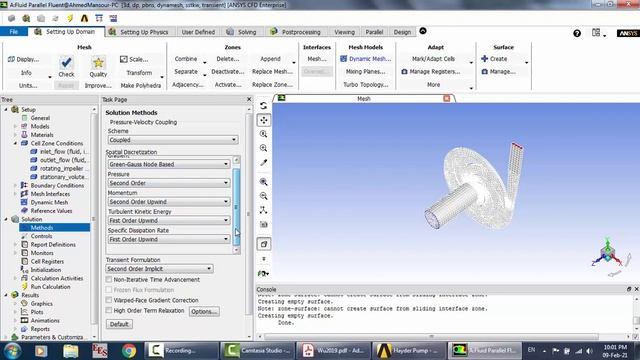The image size is (640, 360).
Task: Click Make Polyhedra button
Action: click(x=141, y=85)
